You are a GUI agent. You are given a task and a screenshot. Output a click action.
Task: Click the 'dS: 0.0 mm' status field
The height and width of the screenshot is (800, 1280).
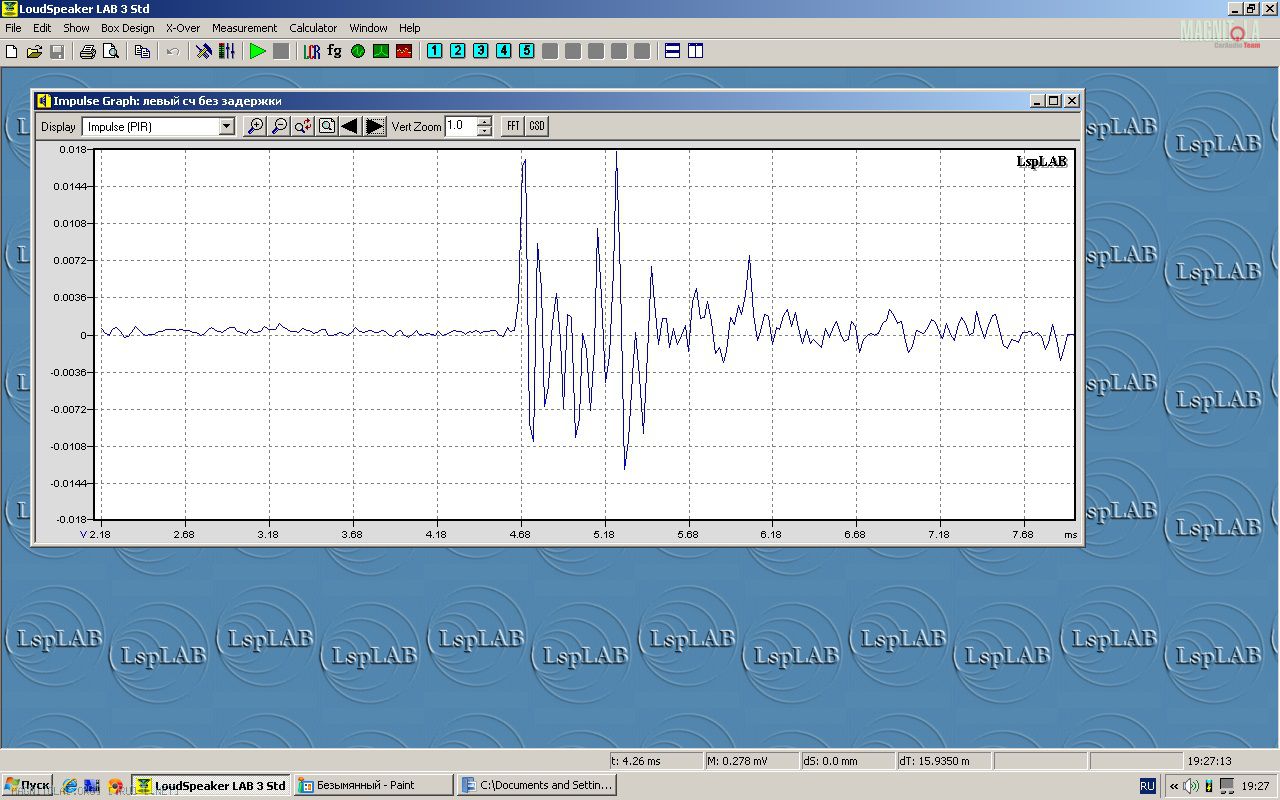pos(847,761)
